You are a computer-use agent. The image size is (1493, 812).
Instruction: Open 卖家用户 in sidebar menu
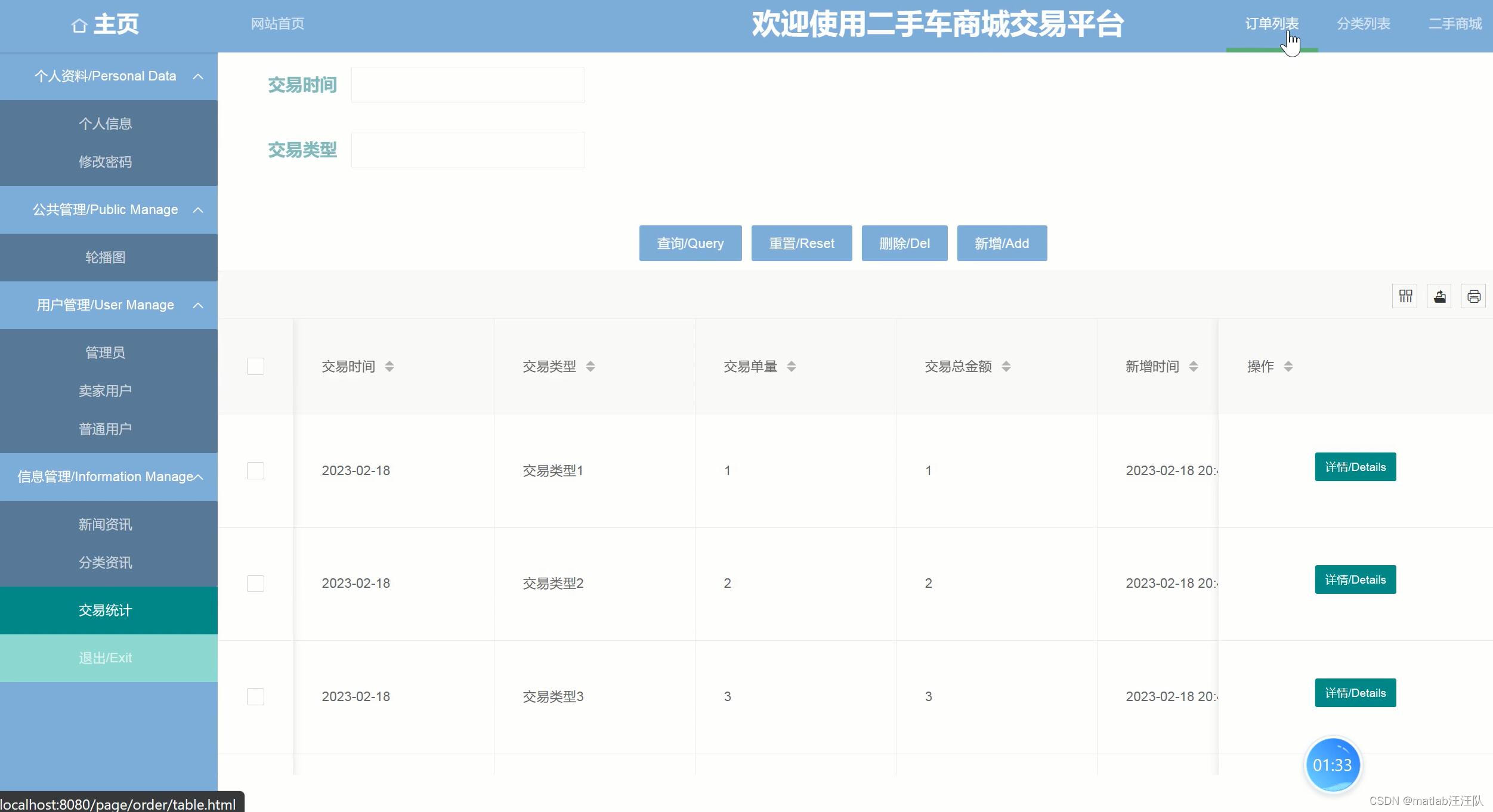click(x=106, y=391)
